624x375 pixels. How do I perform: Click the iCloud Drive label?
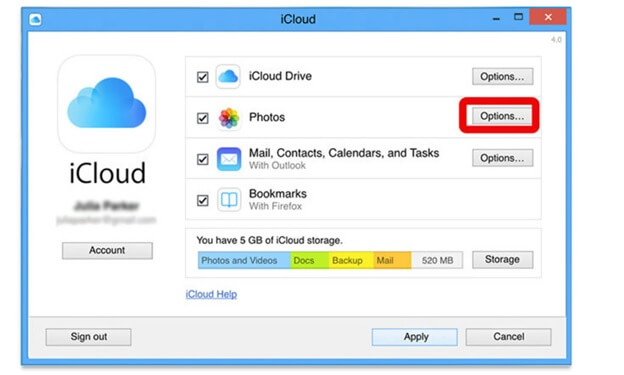(x=280, y=76)
